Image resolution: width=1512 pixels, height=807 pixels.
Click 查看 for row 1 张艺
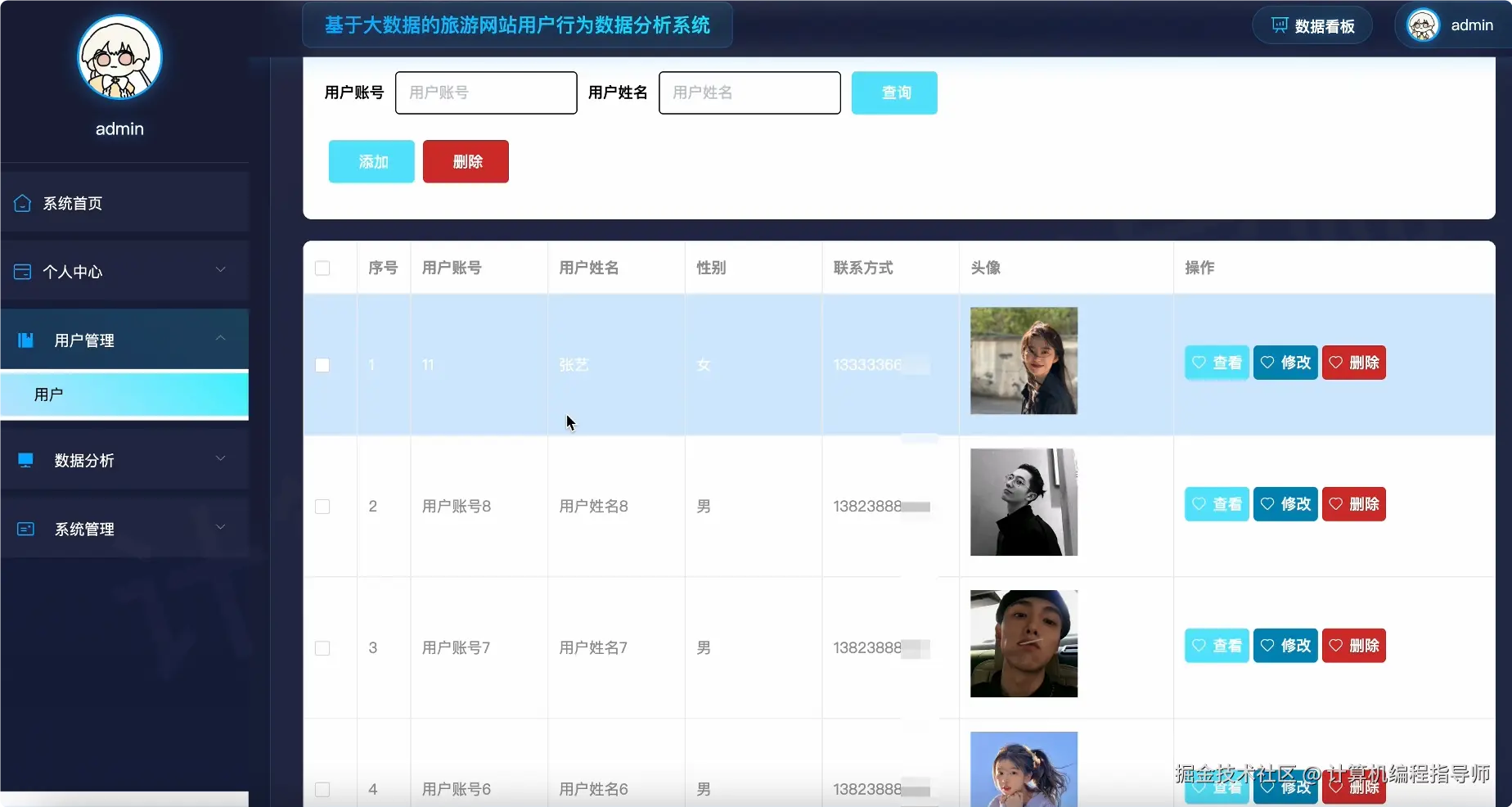coord(1217,363)
